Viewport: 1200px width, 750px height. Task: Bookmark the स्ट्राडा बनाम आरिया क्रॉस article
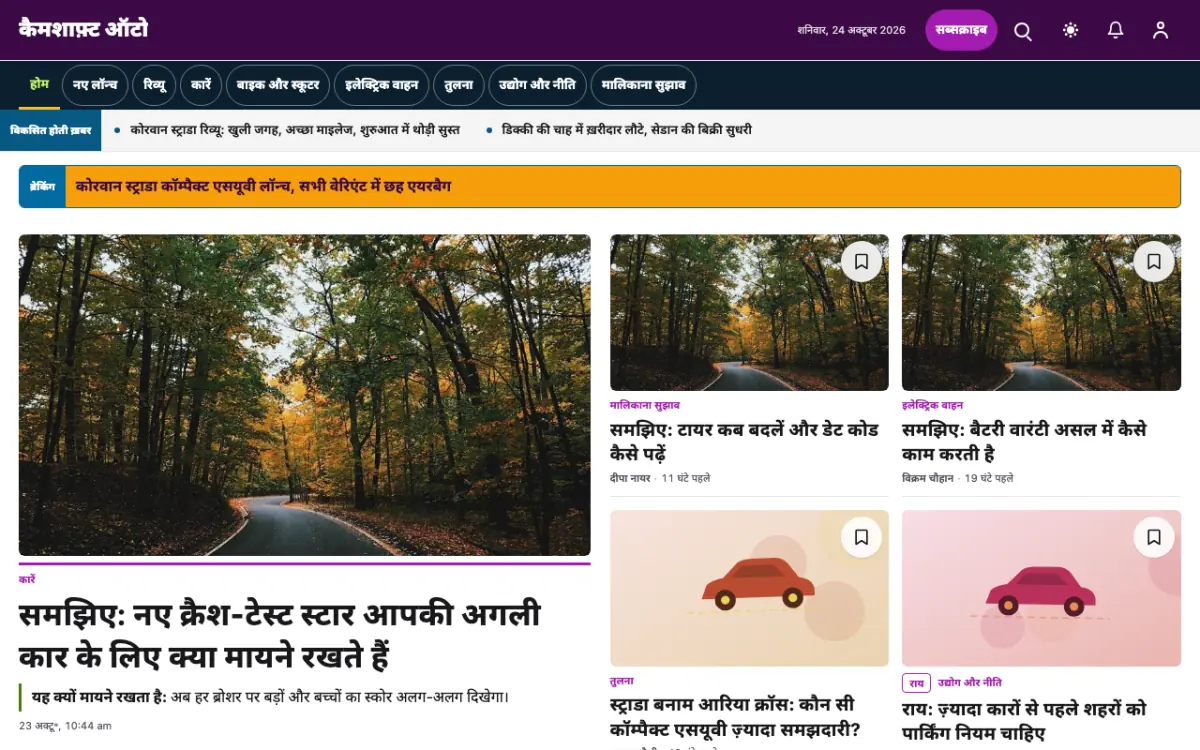[861, 537]
